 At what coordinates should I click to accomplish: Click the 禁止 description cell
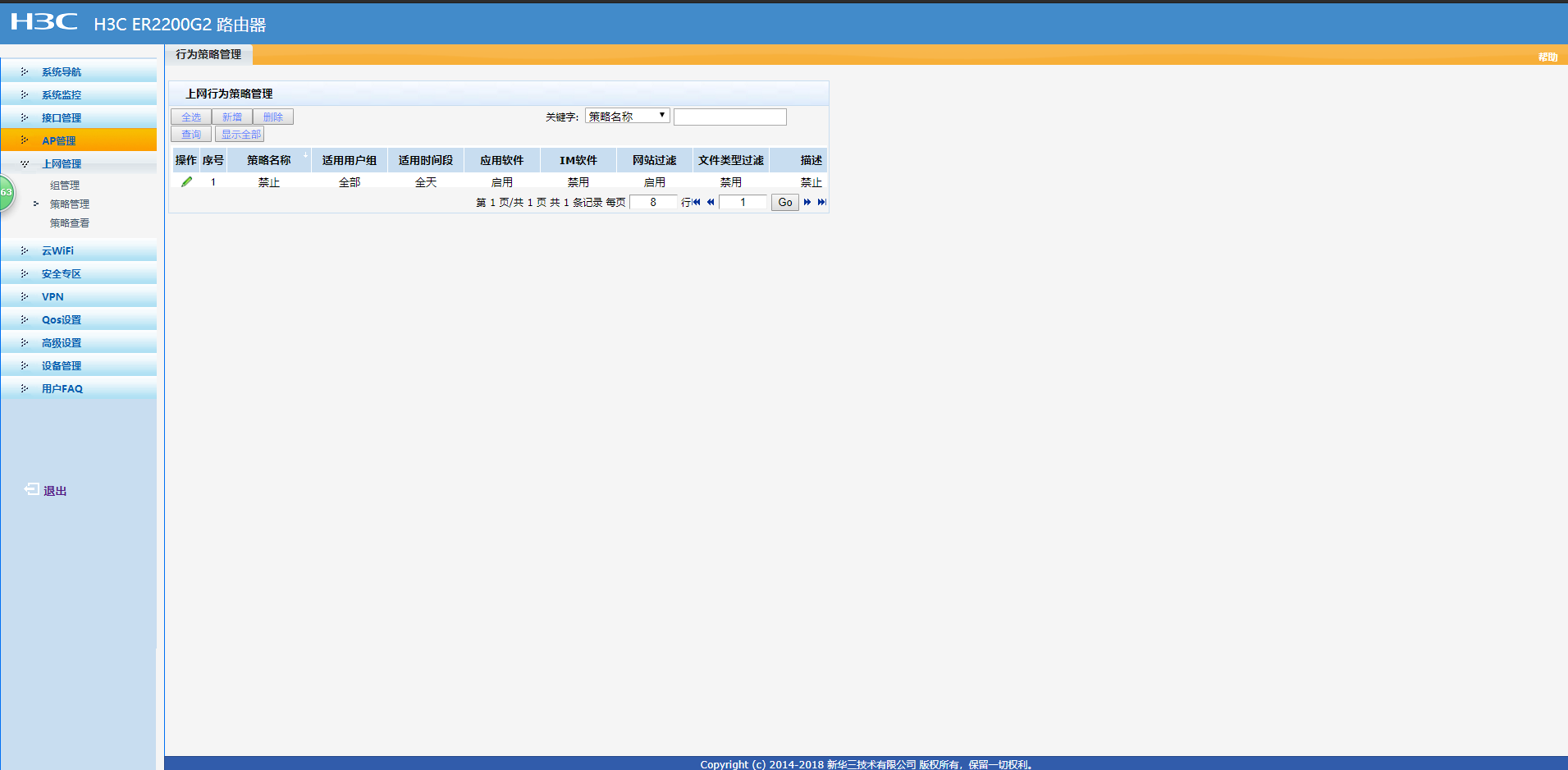pyautogui.click(x=811, y=182)
